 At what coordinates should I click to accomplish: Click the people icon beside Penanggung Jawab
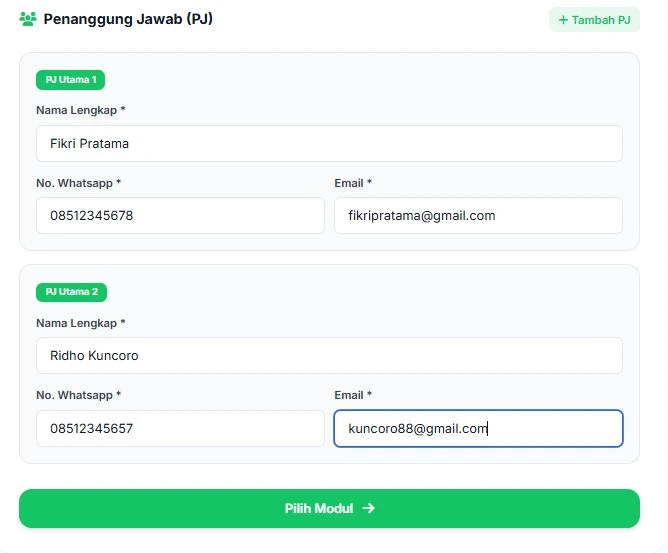pyautogui.click(x=28, y=19)
